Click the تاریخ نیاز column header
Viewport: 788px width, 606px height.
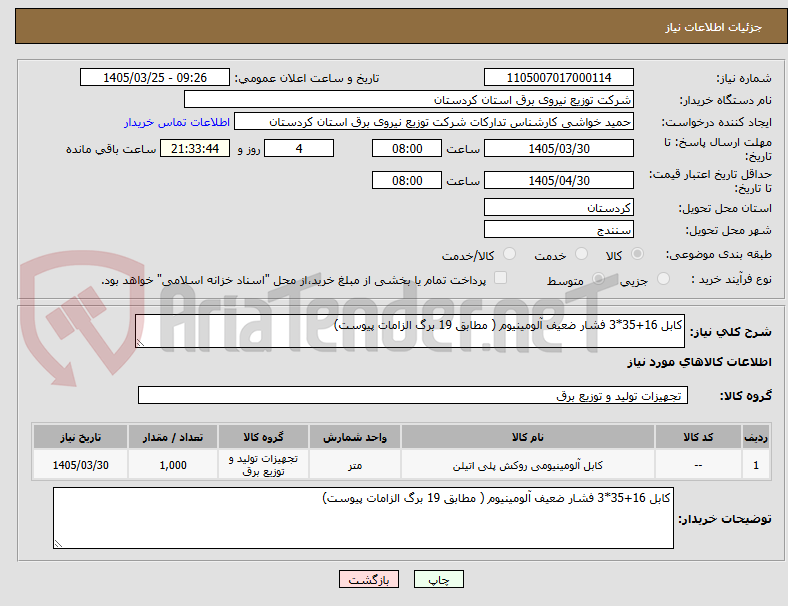tap(80, 437)
